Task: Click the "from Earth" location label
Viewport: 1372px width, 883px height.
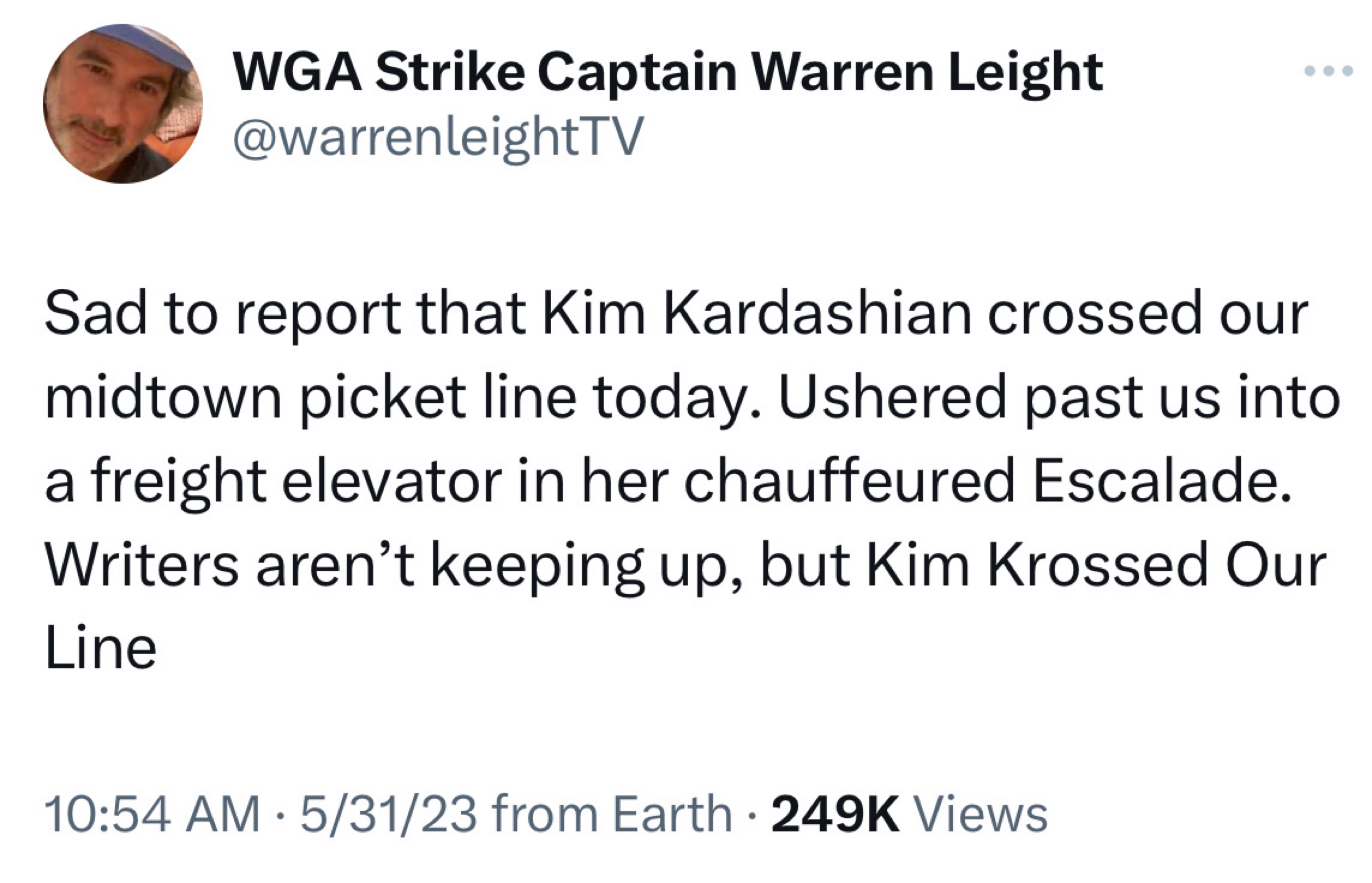Action: tap(612, 813)
